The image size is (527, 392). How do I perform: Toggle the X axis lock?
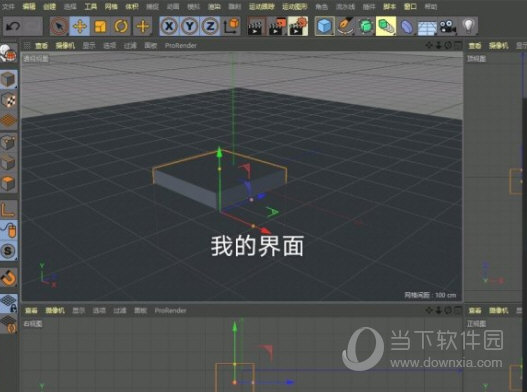169,26
